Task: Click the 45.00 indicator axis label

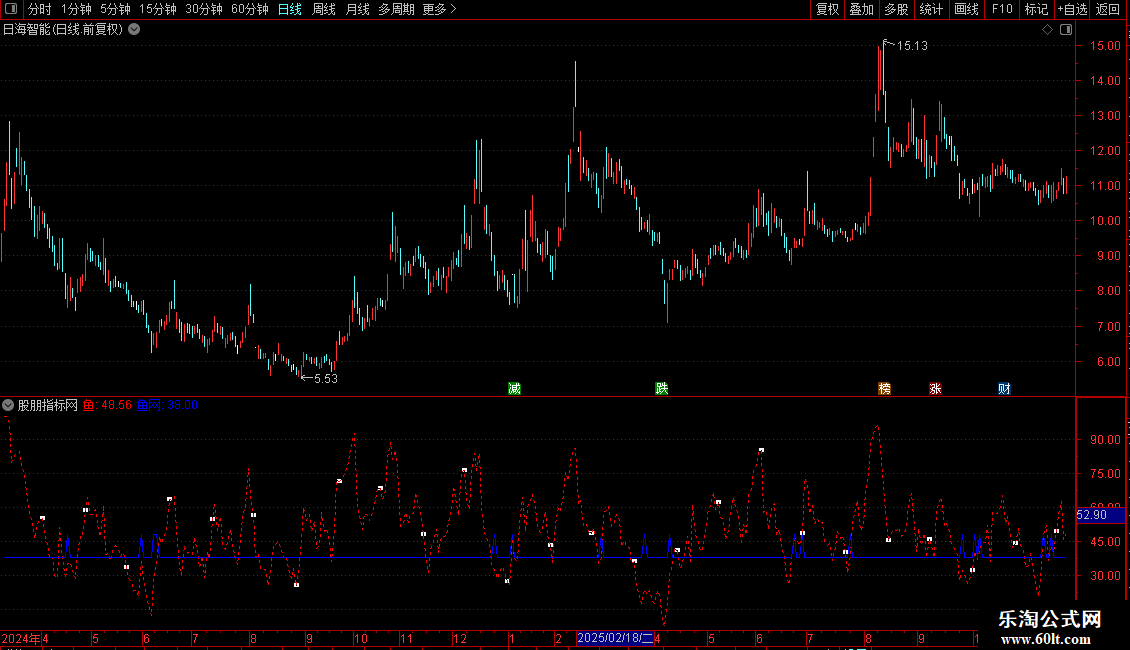Action: [1105, 541]
